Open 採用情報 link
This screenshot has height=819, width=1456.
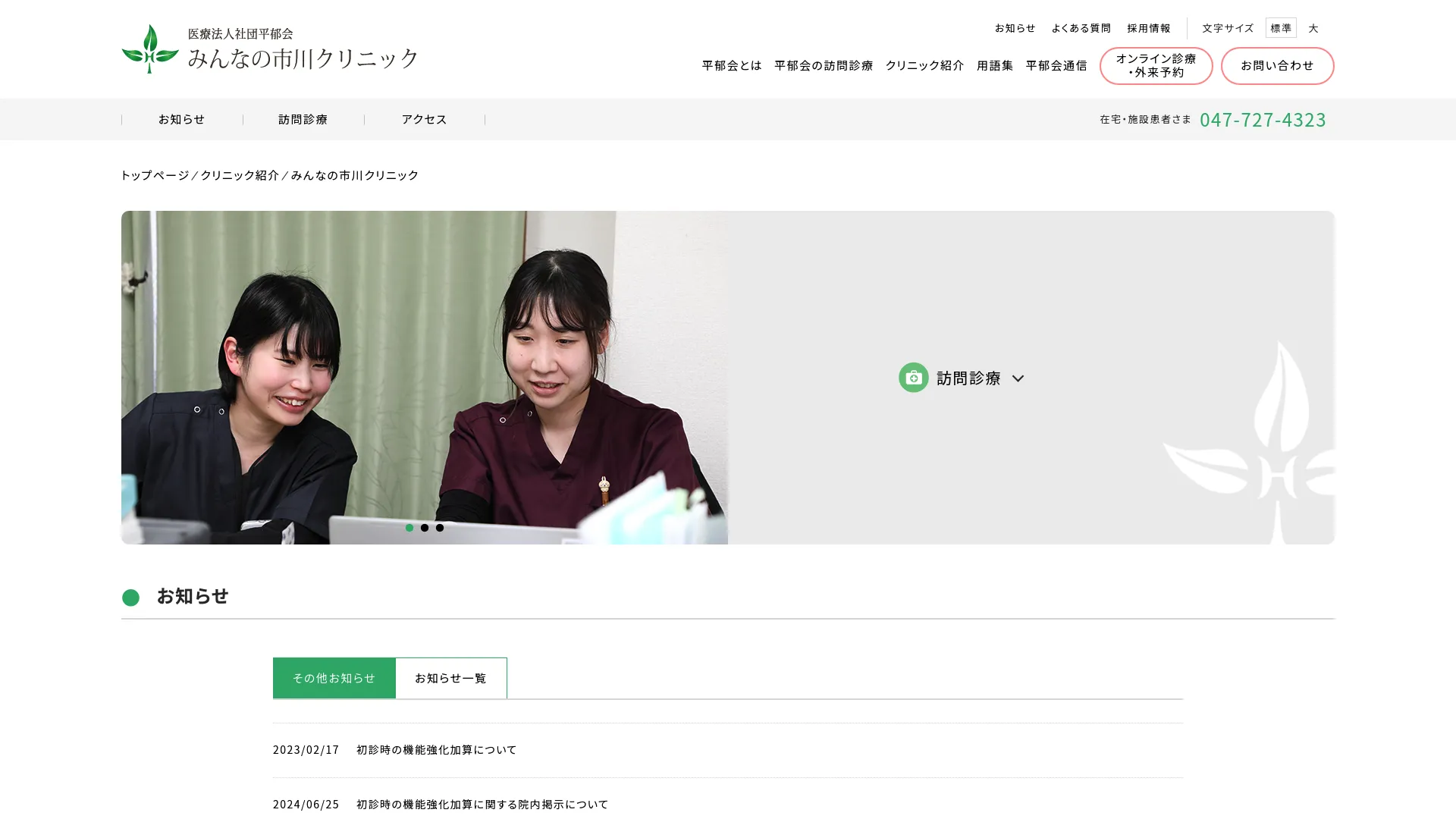pos(1149,28)
